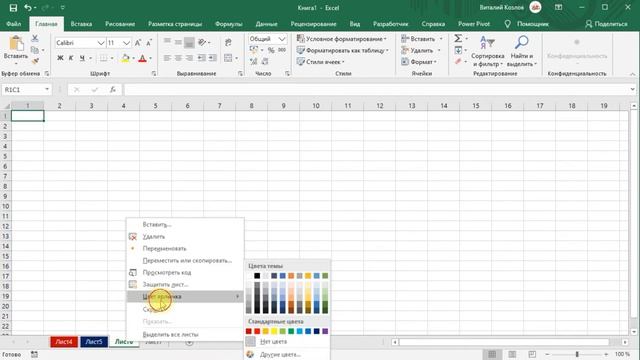The height and width of the screenshot is (360, 640).
Task: Open the Формат cells dropdown
Action: coord(419,62)
